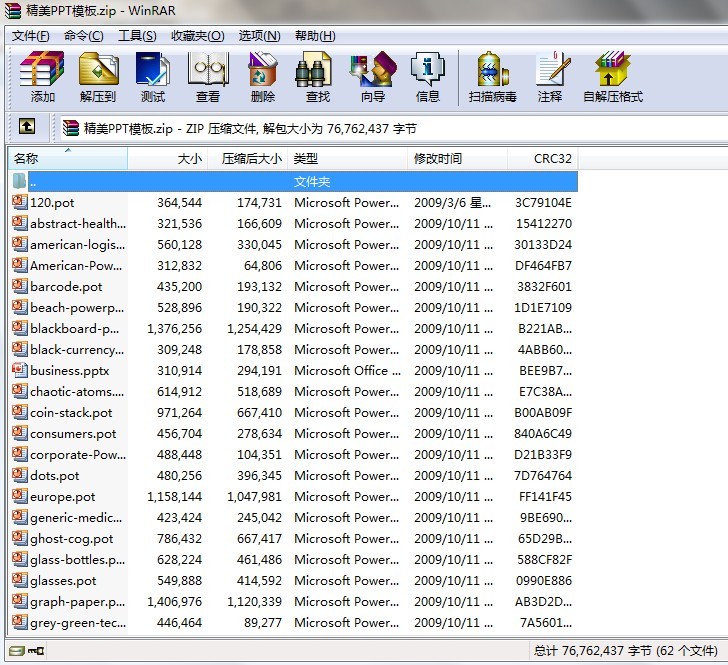Image resolution: width=728 pixels, height=665 pixels.
Task: Sort by the 大小 column header
Action: [168, 158]
